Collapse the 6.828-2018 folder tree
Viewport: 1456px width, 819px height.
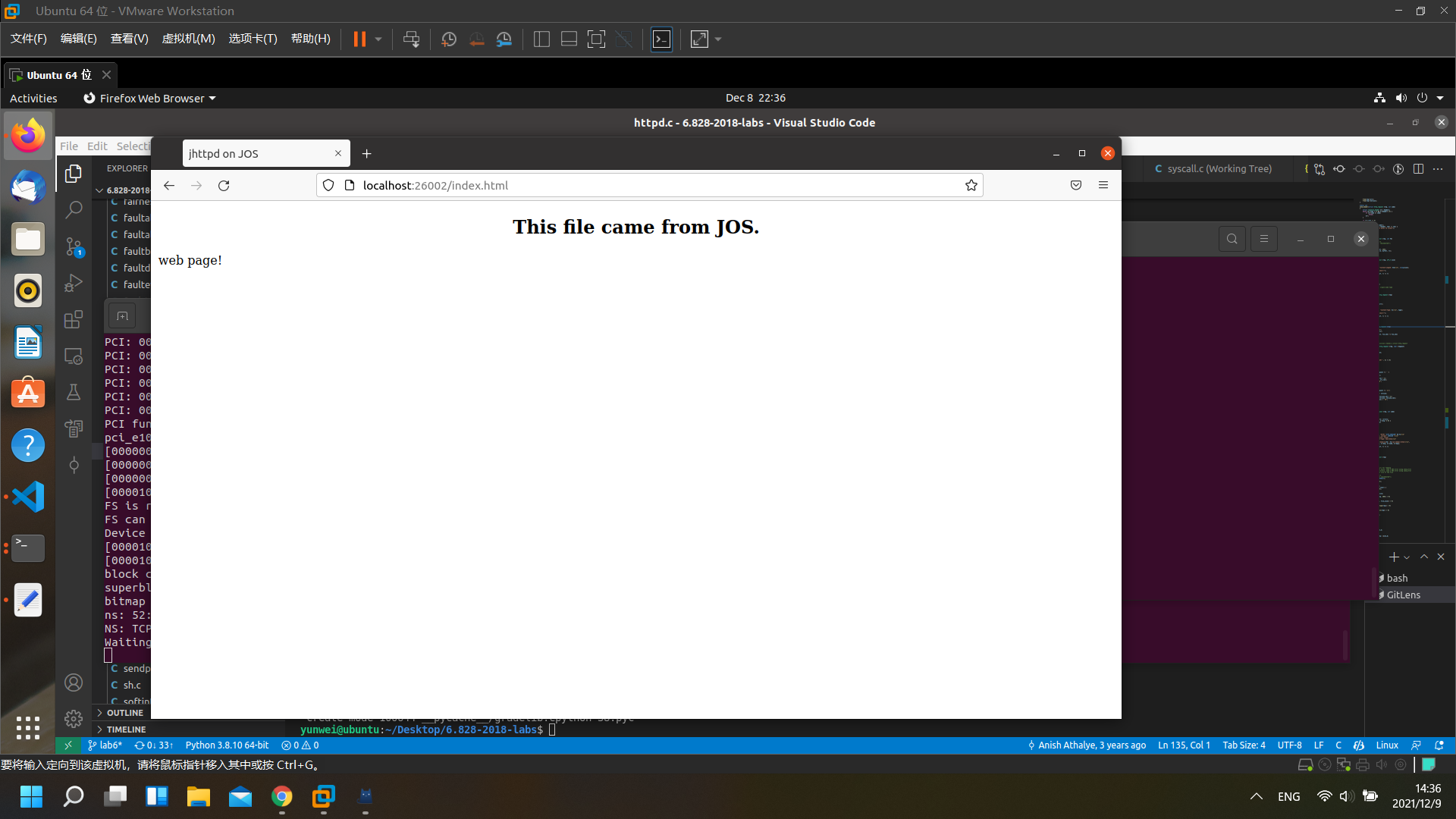(99, 190)
